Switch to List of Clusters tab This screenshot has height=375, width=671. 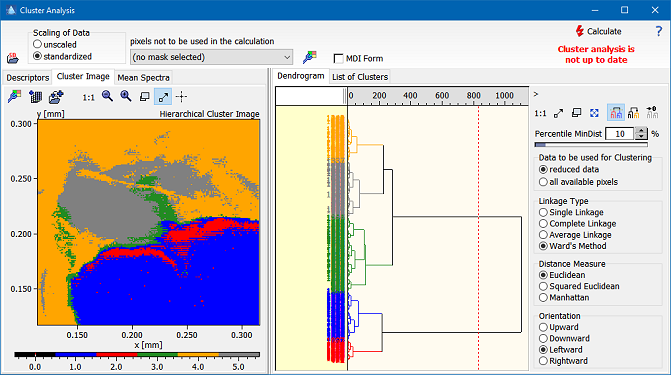point(360,77)
